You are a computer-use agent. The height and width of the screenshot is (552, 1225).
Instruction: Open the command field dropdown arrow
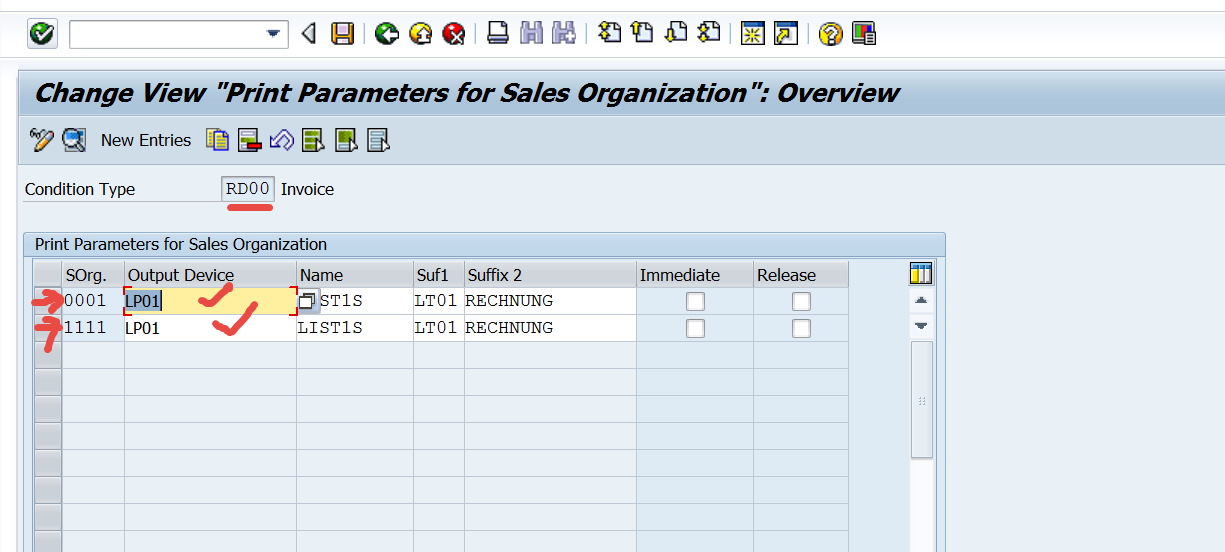[273, 34]
